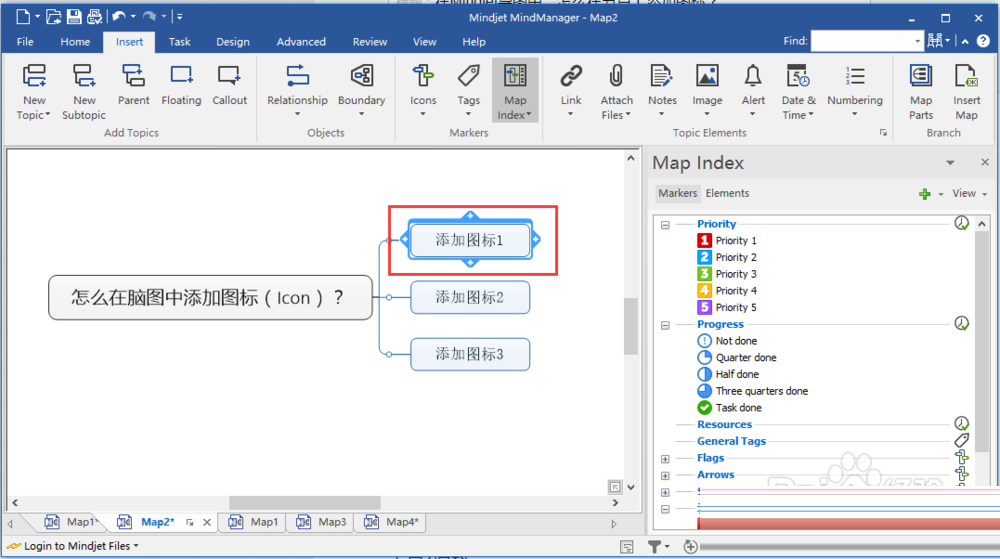1000x559 pixels.
Task: Add an Alert bell
Action: coord(753,90)
